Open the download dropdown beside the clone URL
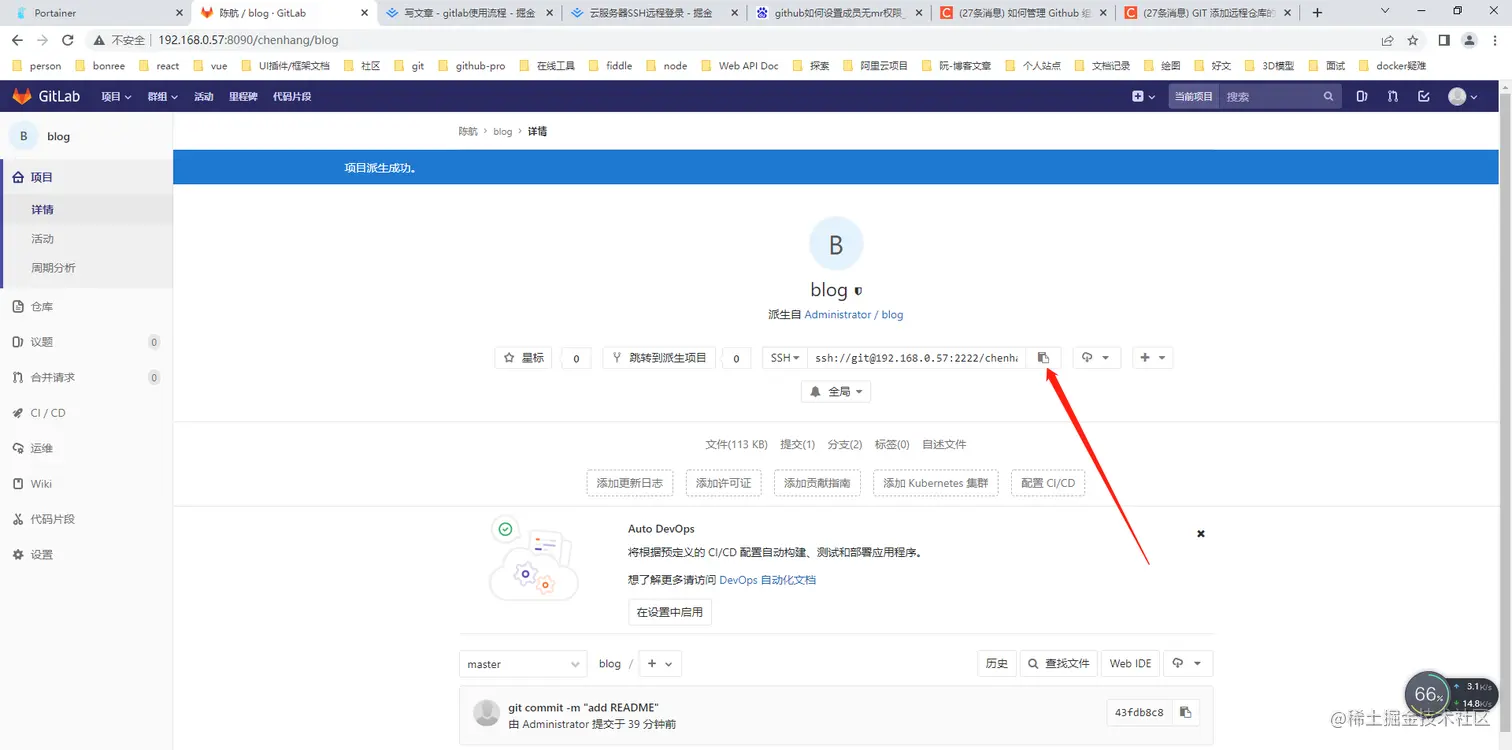 pyautogui.click(x=1096, y=358)
